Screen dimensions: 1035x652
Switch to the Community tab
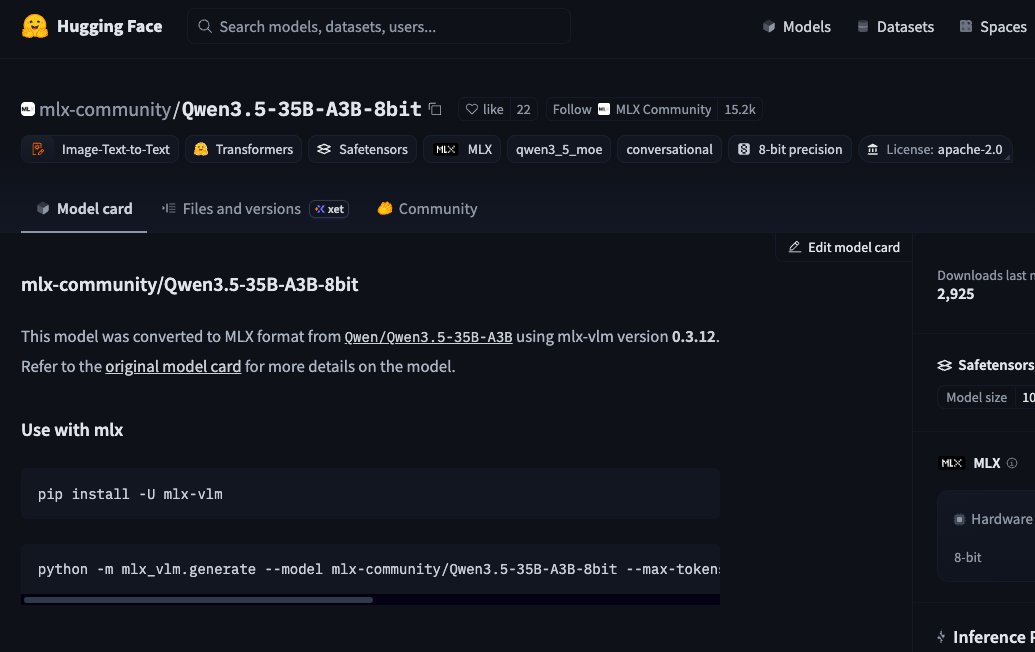pyautogui.click(x=427, y=209)
